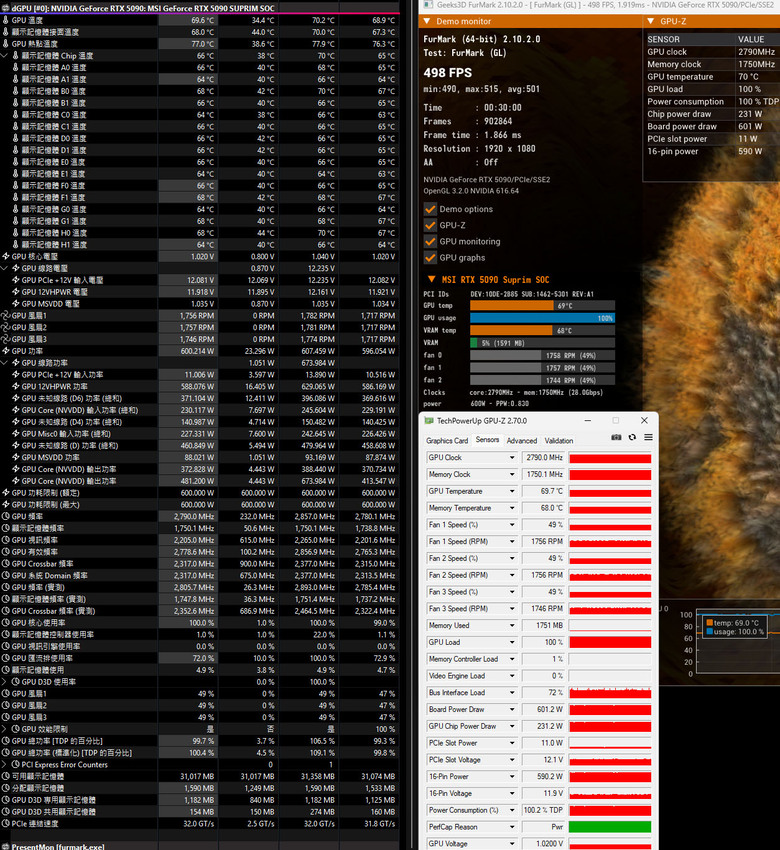The image size is (780, 850).
Task: Expand the GPU D3D 使用率 group
Action: pyautogui.click(x=5, y=682)
